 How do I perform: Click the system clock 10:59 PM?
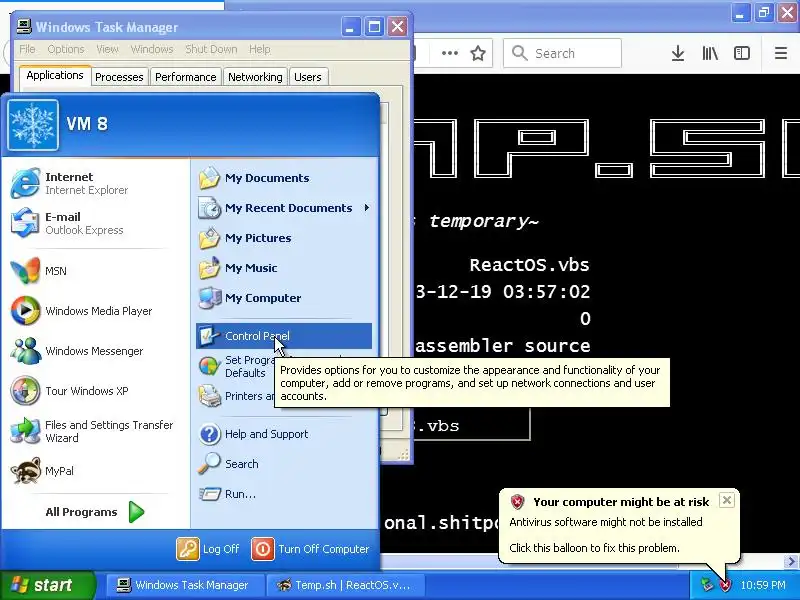(763, 585)
